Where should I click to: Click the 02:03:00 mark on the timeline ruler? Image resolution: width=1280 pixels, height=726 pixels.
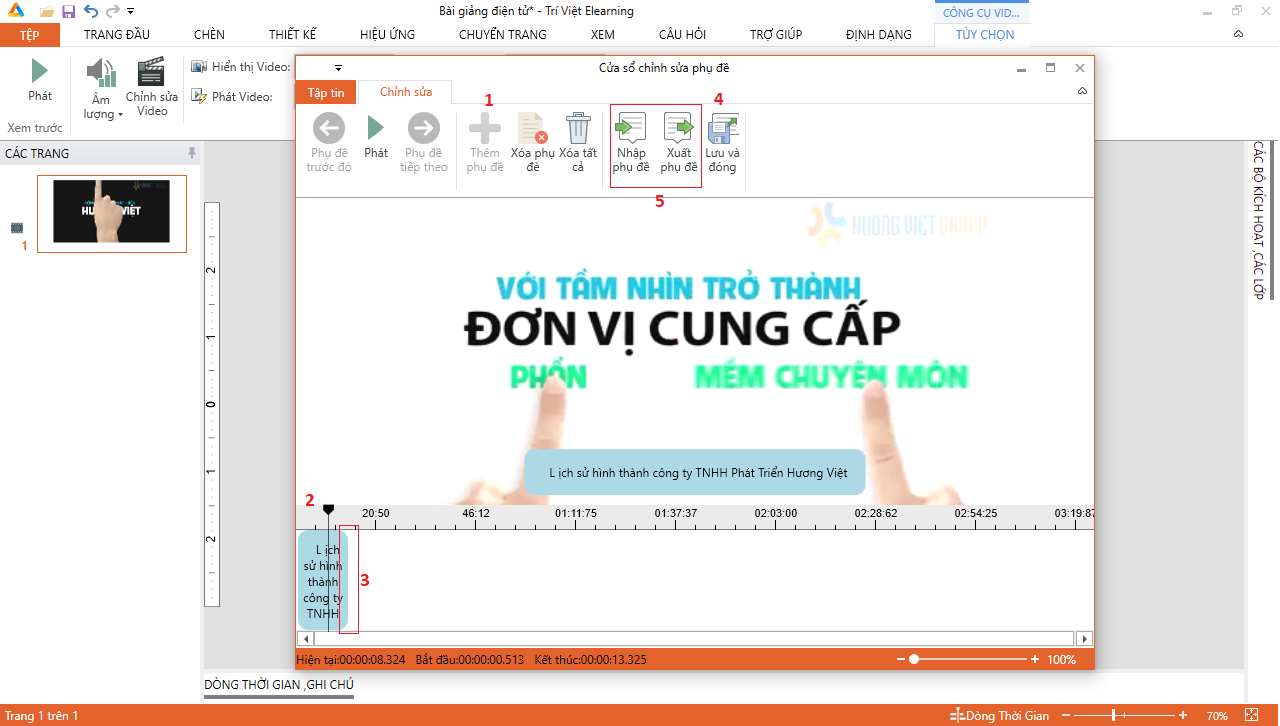coord(776,513)
